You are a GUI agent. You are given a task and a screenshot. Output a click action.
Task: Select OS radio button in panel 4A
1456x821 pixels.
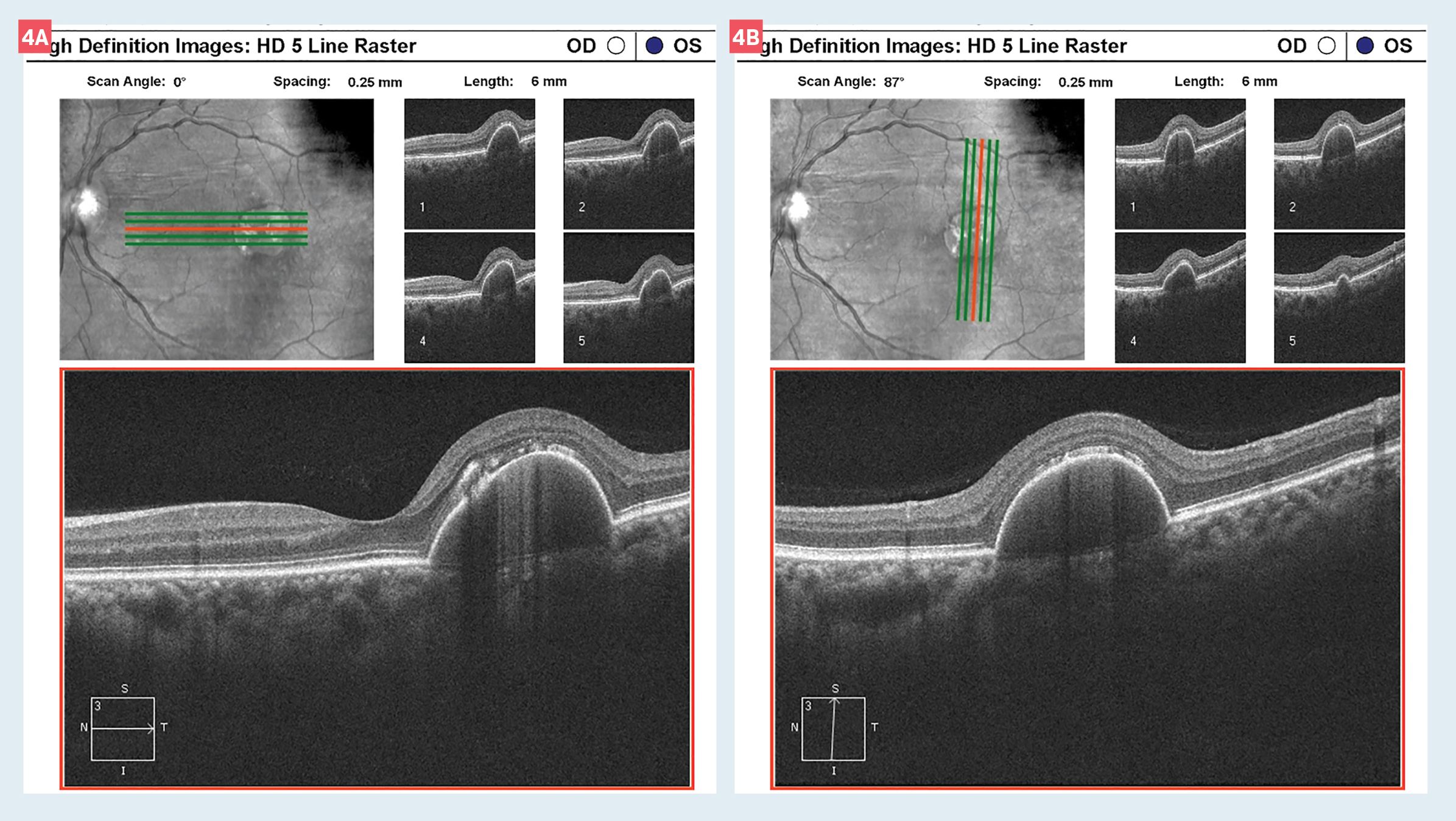click(x=654, y=46)
